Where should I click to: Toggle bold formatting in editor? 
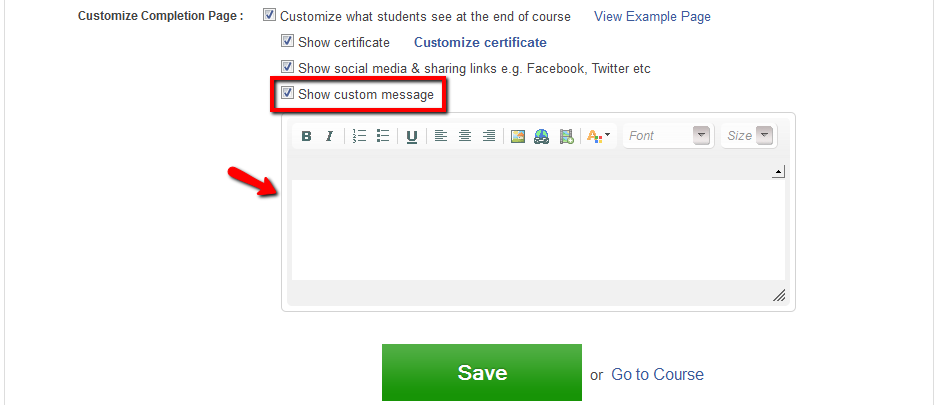tap(306, 136)
